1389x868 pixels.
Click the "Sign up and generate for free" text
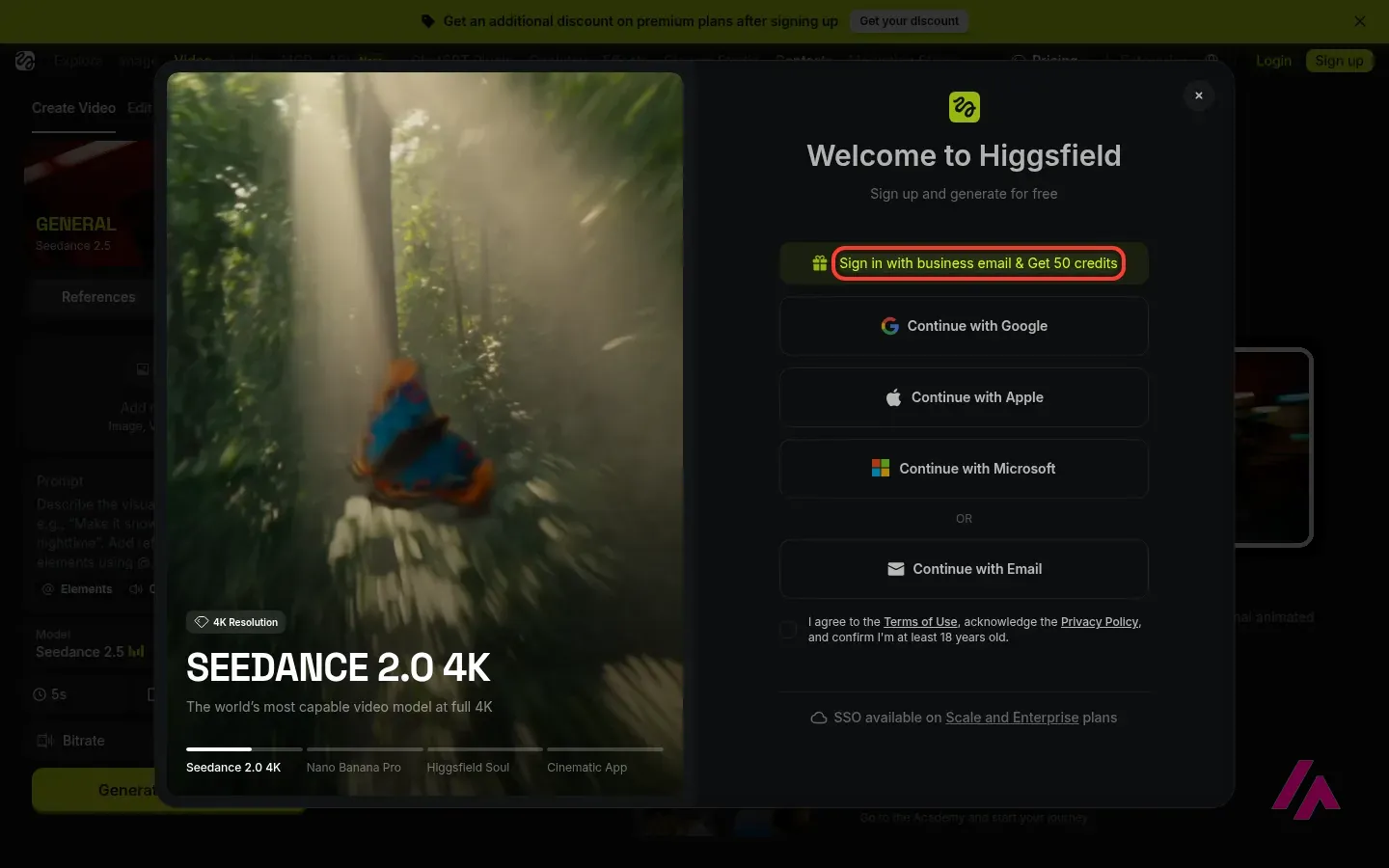click(x=964, y=194)
